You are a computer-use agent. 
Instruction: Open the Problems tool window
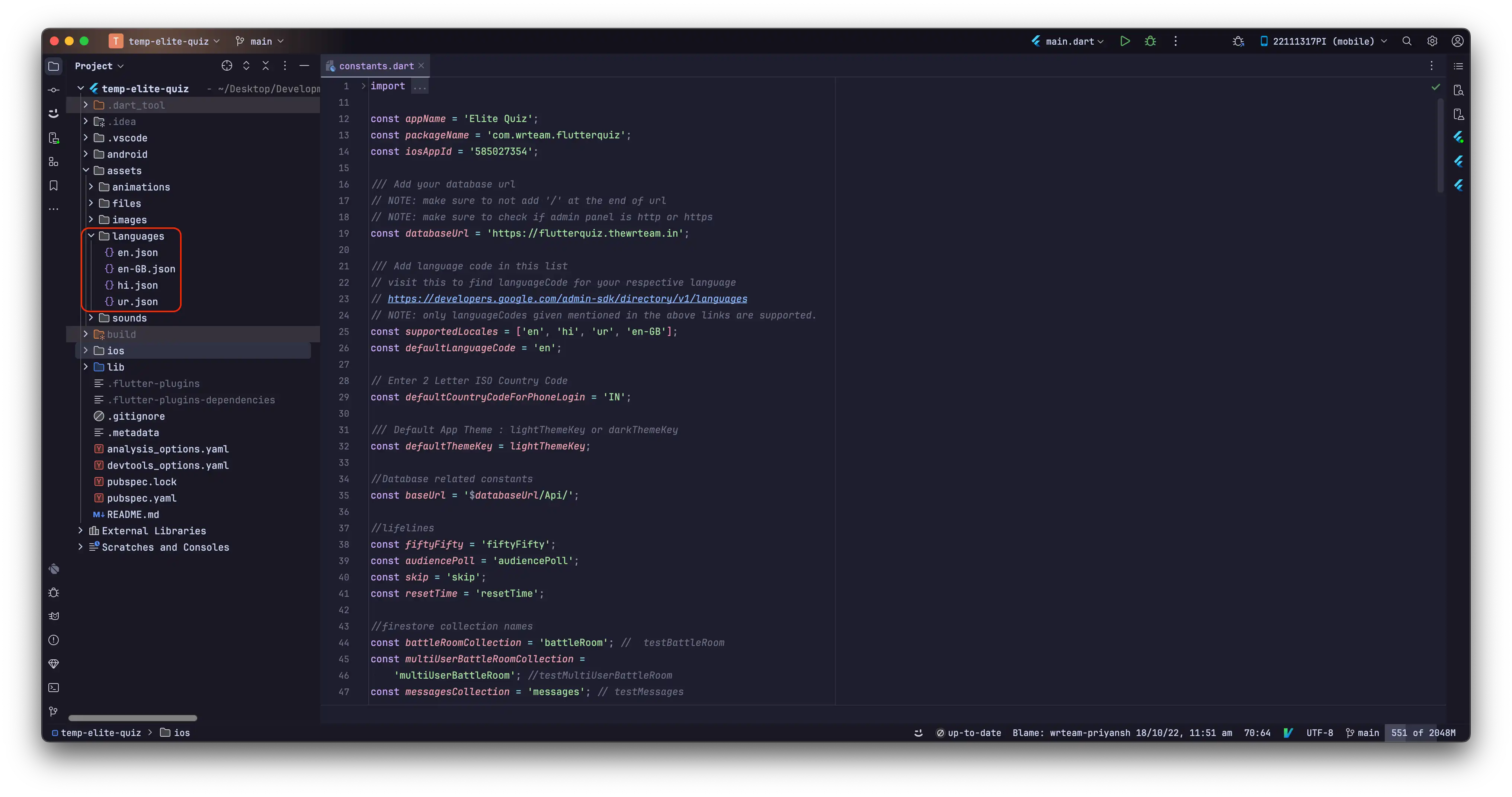54,640
